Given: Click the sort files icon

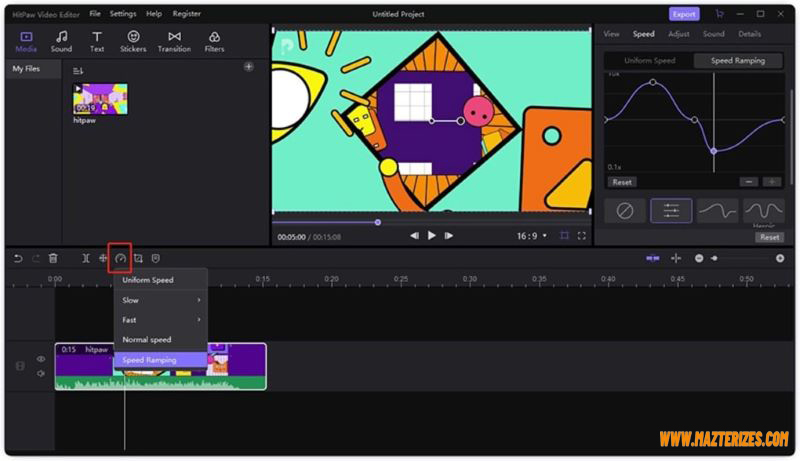Looking at the screenshot, I should pos(78,70).
